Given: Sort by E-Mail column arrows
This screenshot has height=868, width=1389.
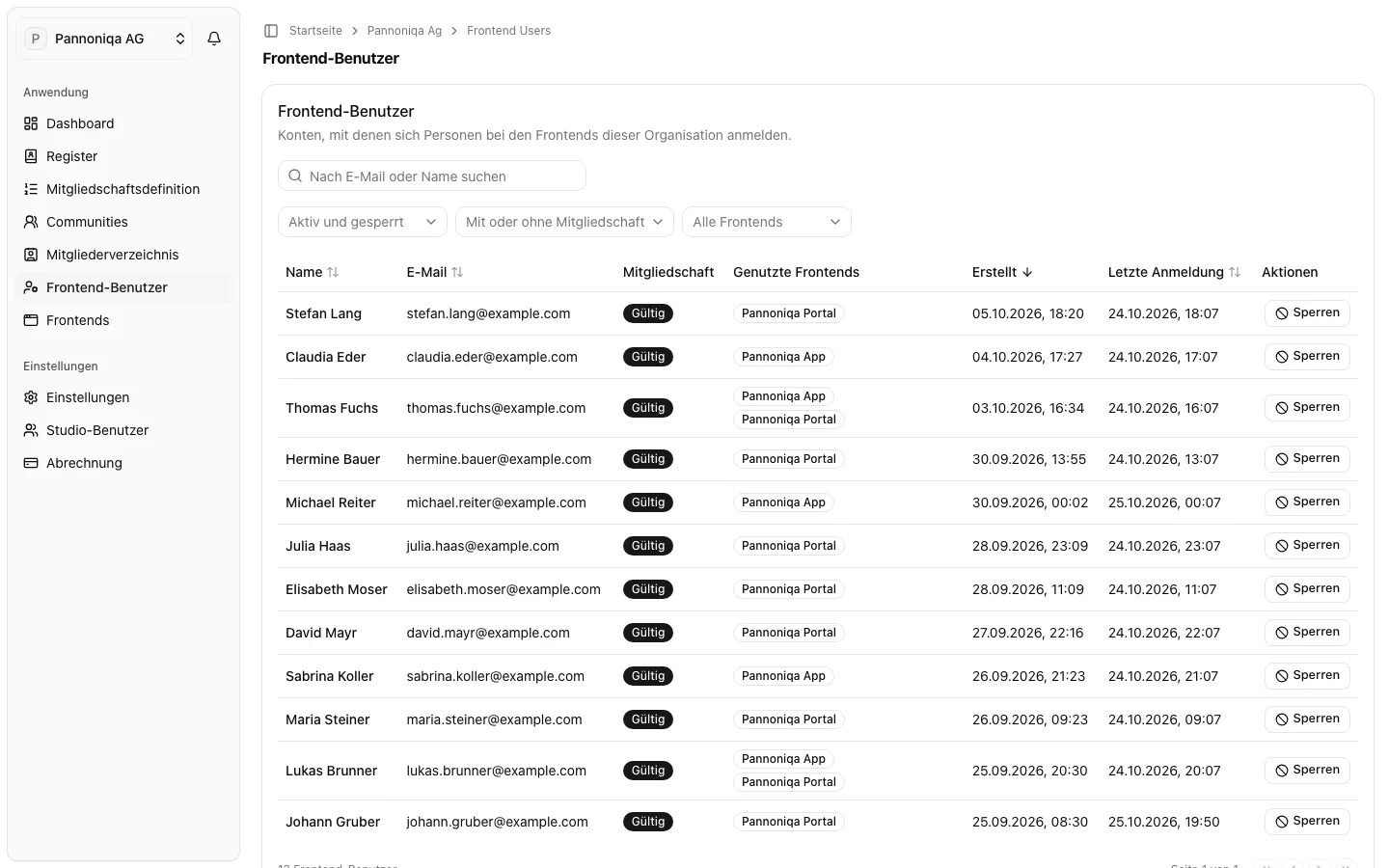Looking at the screenshot, I should [457, 272].
